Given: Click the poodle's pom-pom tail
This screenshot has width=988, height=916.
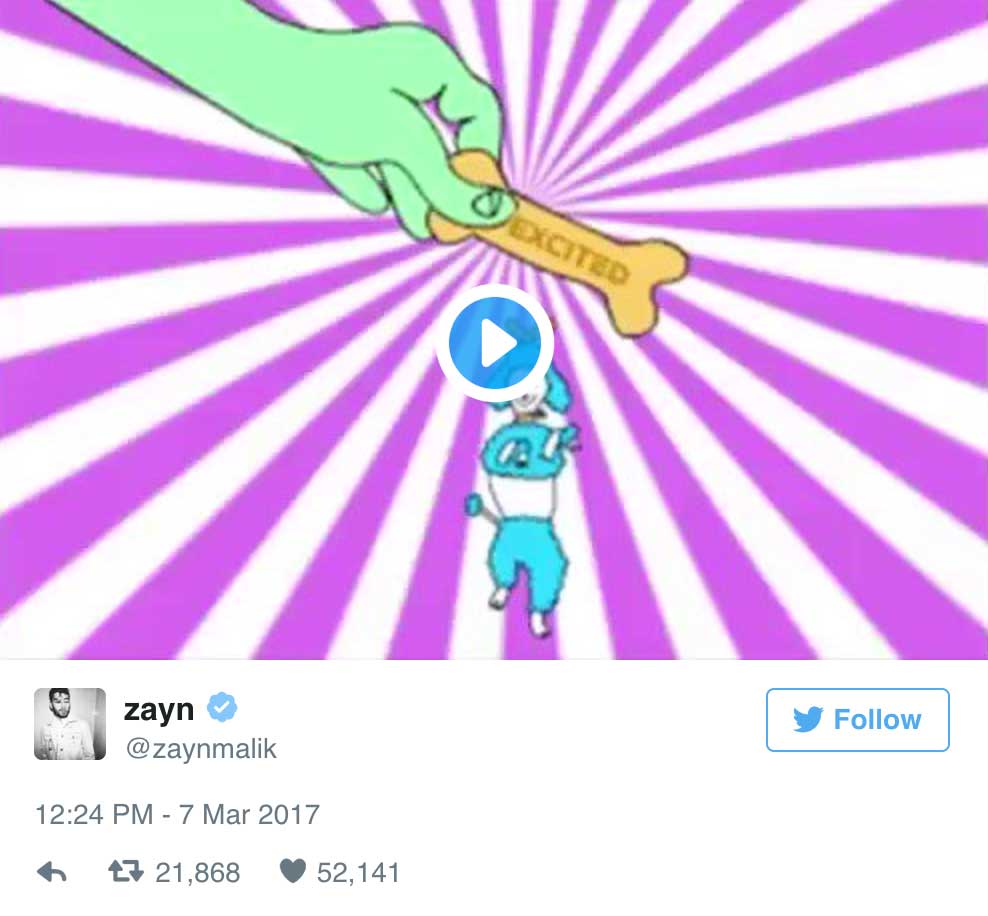Looking at the screenshot, I should click(x=473, y=503).
